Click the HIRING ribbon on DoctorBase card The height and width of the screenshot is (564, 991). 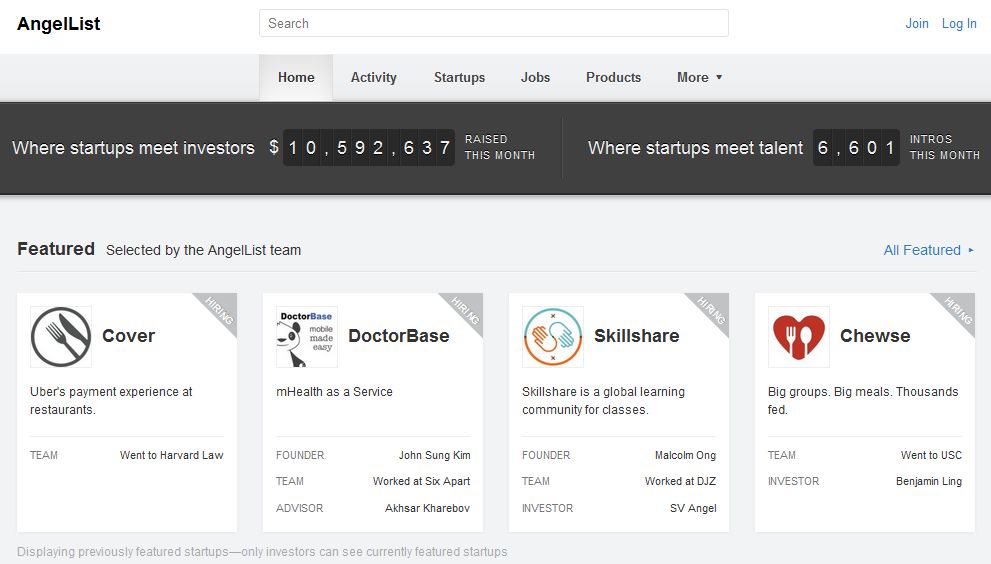[x=466, y=310]
